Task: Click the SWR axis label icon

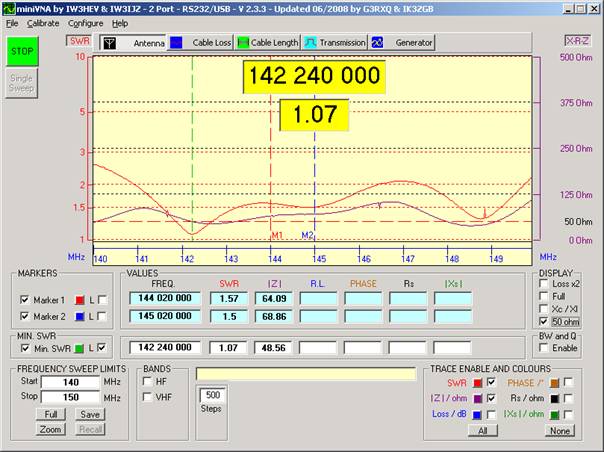Action: coord(77,41)
